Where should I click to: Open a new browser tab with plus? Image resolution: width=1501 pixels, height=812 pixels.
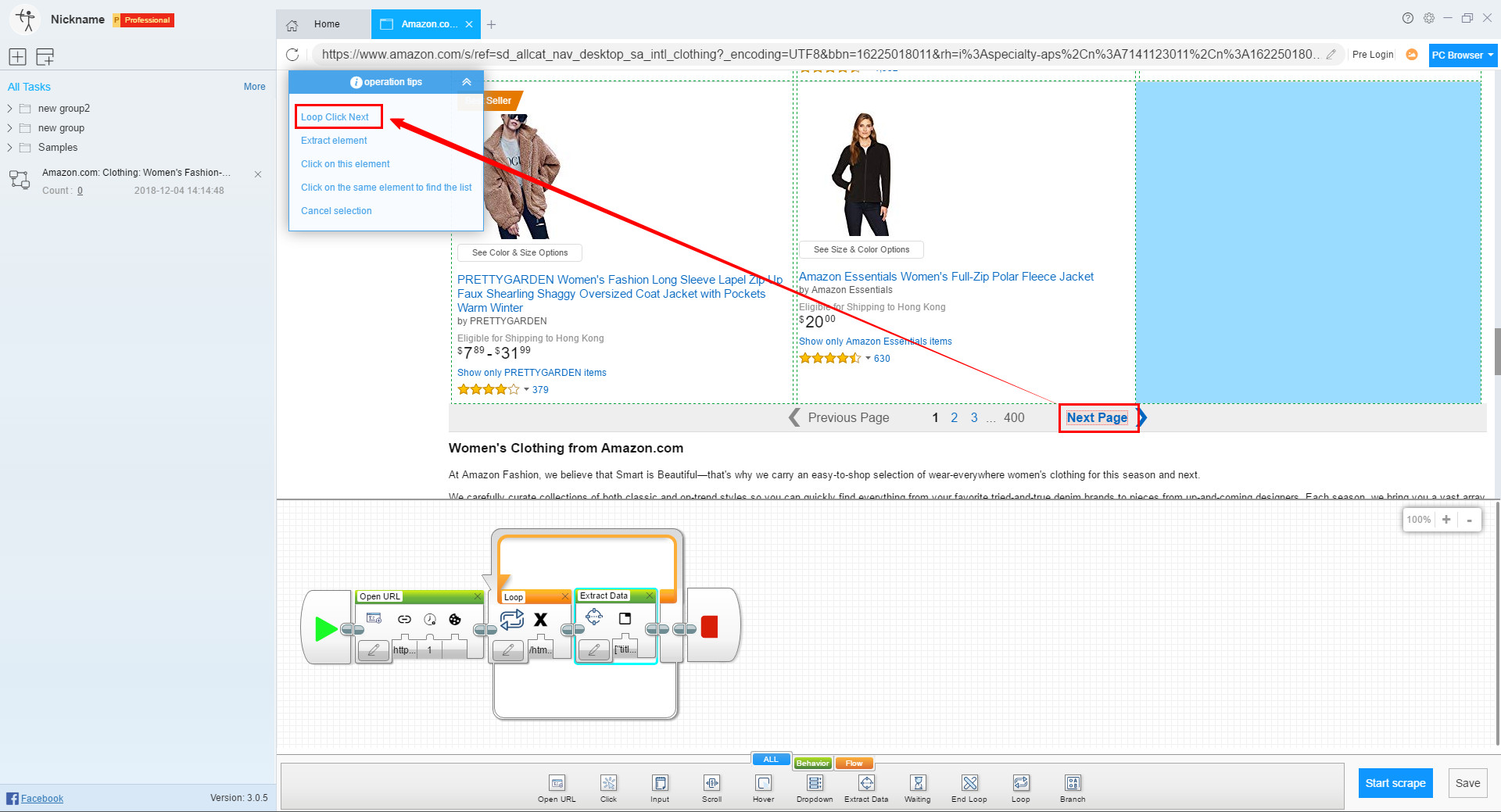(491, 24)
